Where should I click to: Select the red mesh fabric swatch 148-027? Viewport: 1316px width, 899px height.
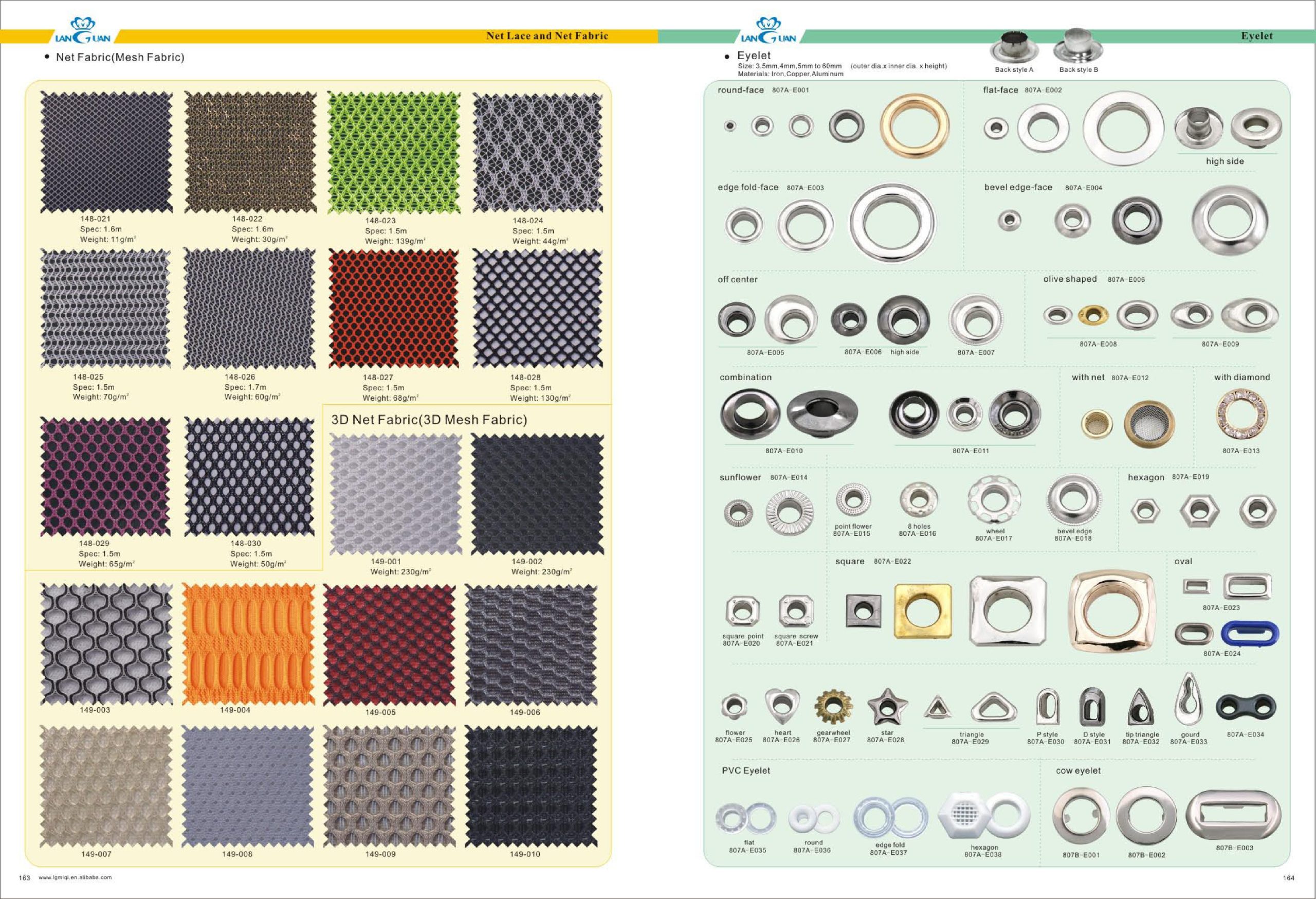[x=394, y=309]
